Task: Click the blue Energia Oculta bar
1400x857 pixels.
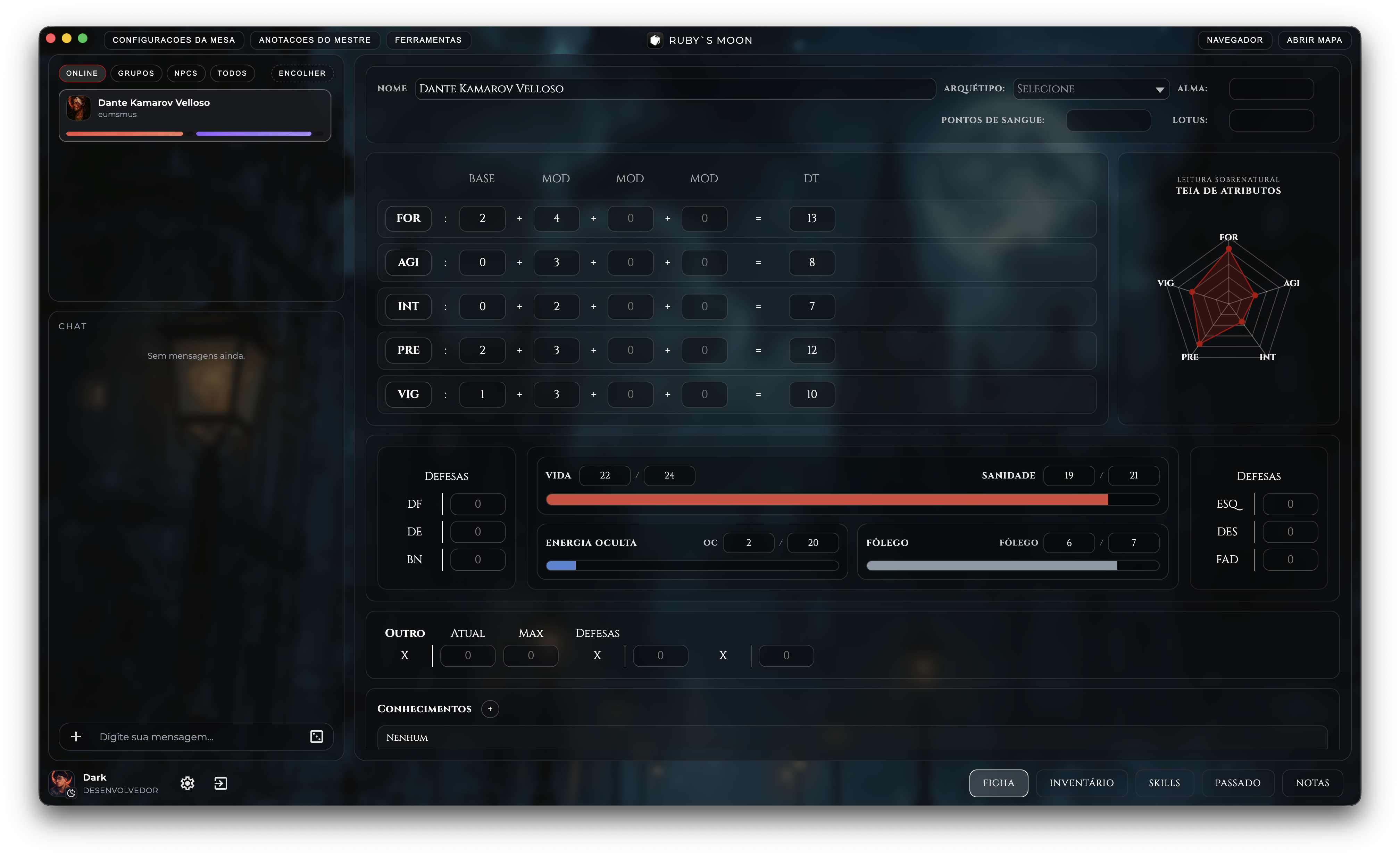Action: pos(692,565)
